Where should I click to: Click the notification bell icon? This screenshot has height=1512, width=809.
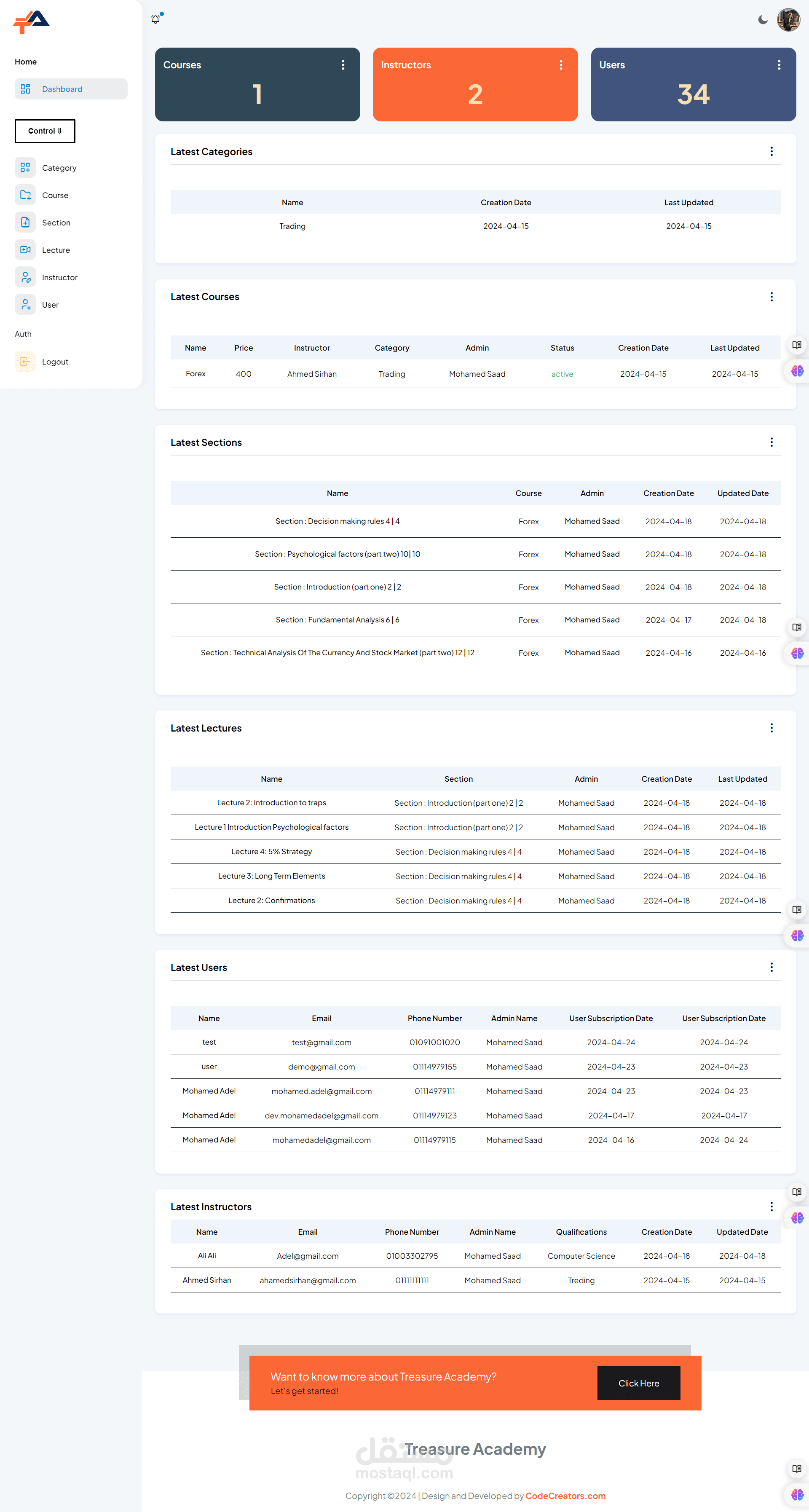coord(155,19)
